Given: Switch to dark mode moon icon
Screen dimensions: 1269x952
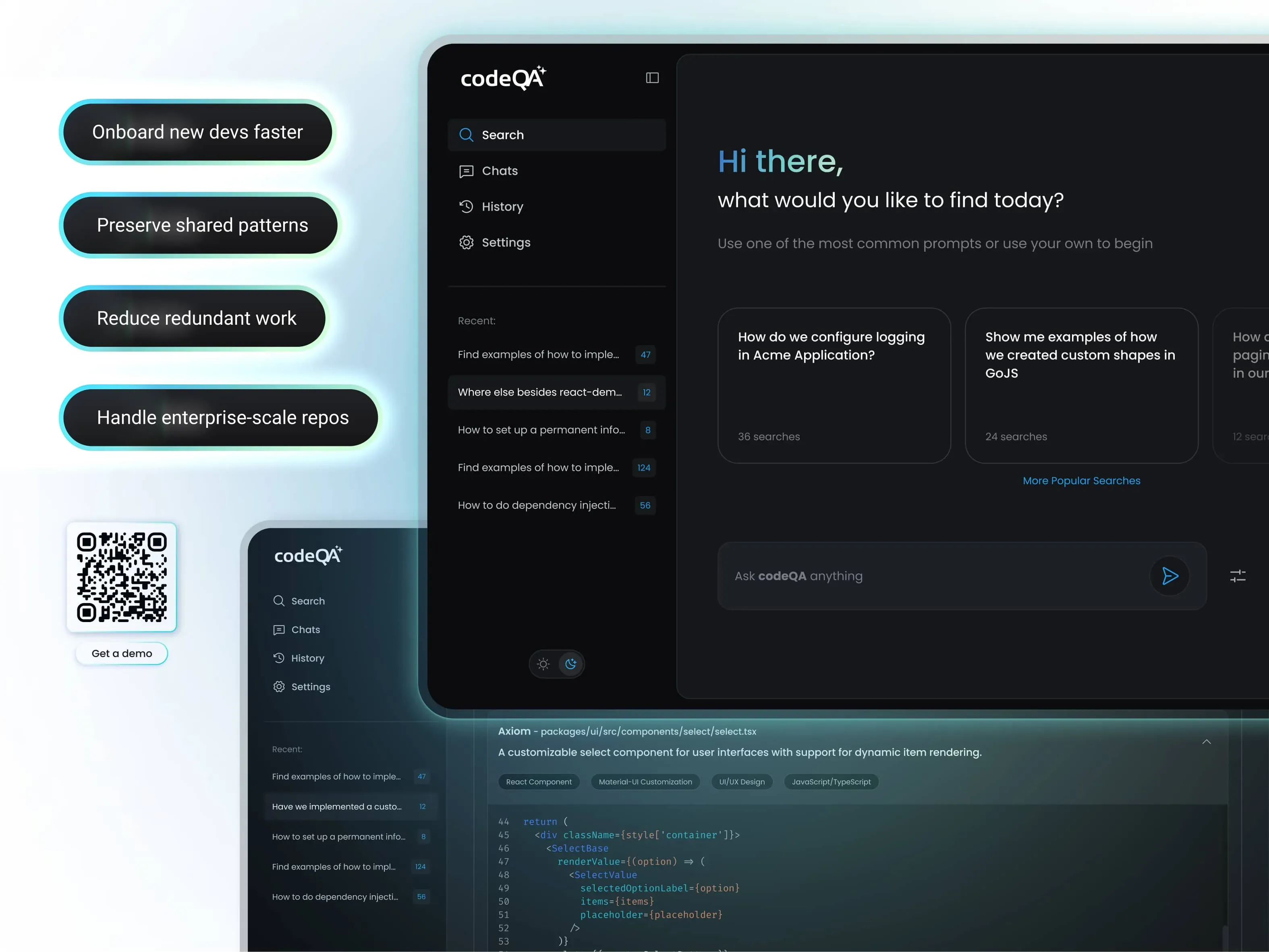Looking at the screenshot, I should (571, 664).
